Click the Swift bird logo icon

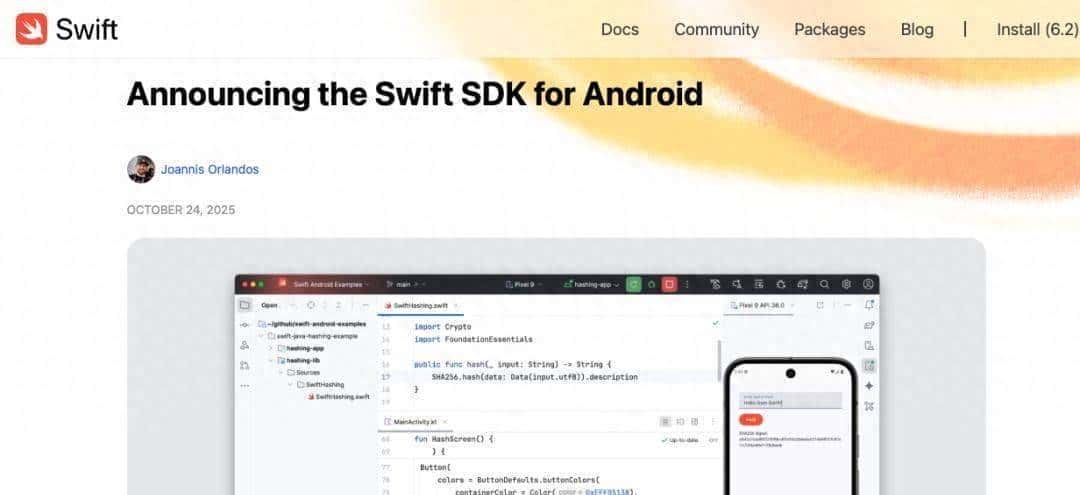click(32, 29)
